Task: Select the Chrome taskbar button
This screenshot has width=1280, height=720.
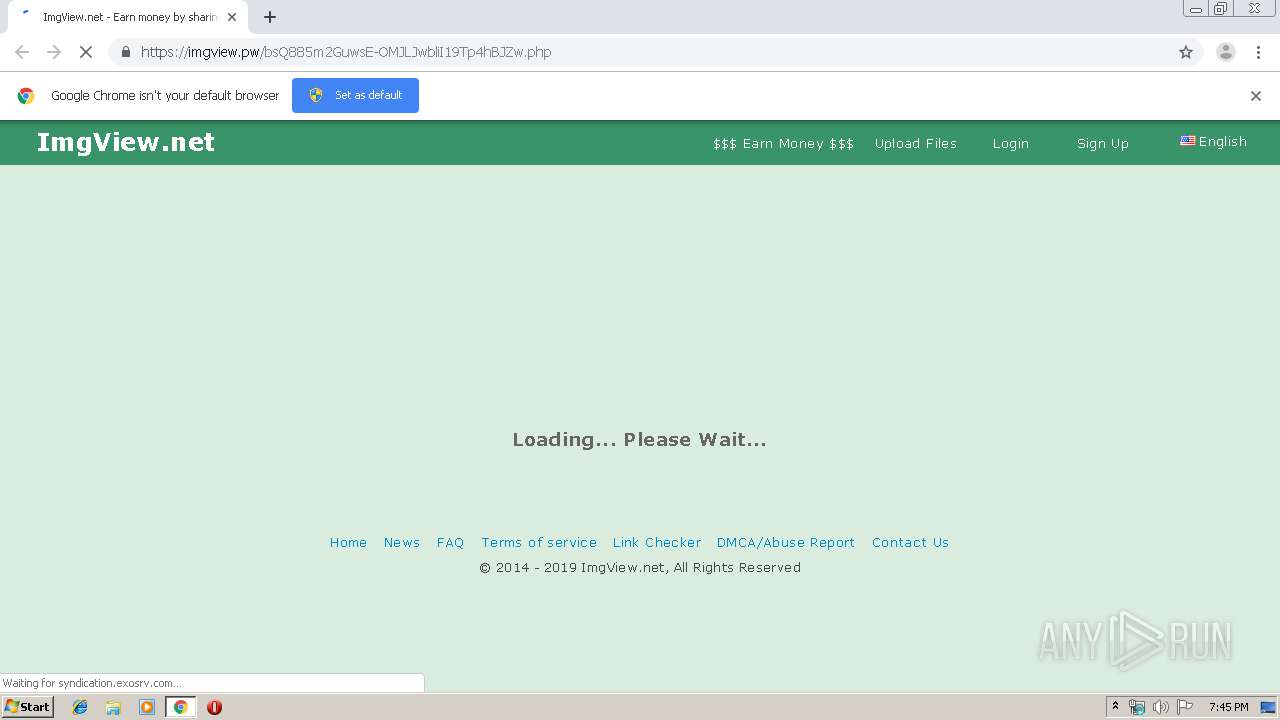Action: tap(181, 707)
